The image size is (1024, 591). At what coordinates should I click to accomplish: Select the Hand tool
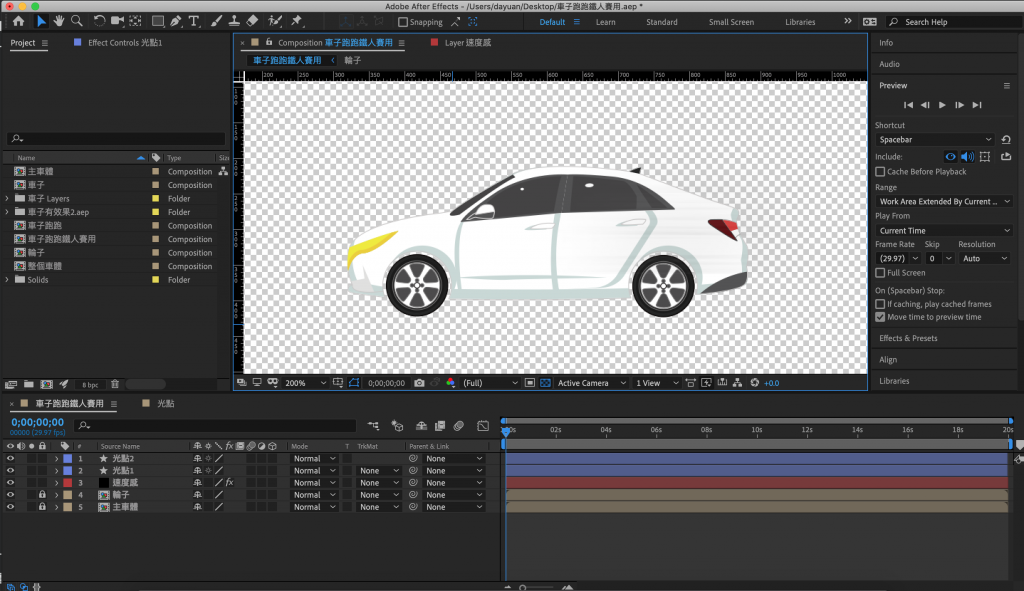(x=60, y=21)
